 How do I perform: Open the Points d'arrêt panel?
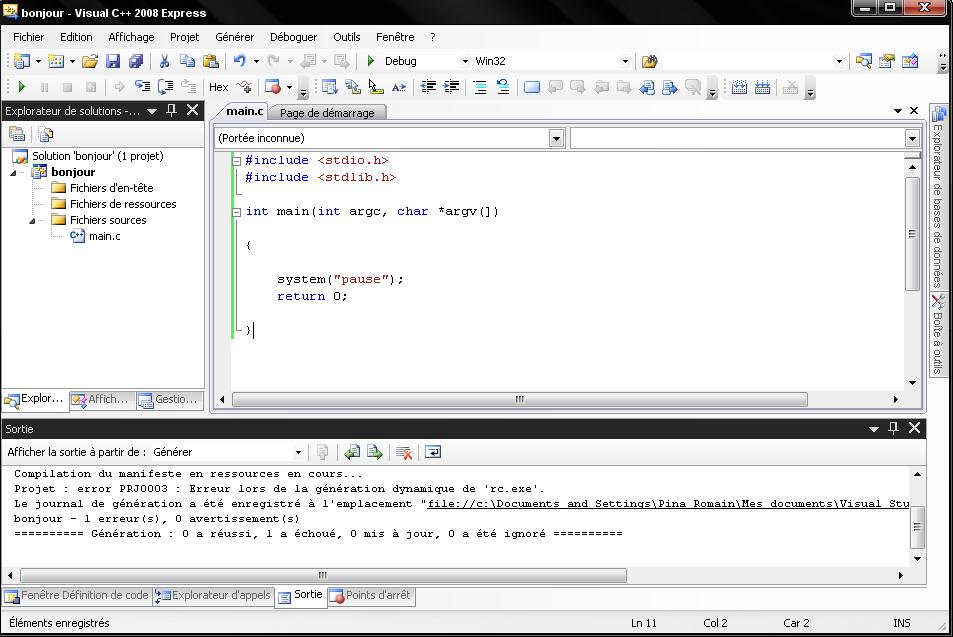[x=374, y=595]
